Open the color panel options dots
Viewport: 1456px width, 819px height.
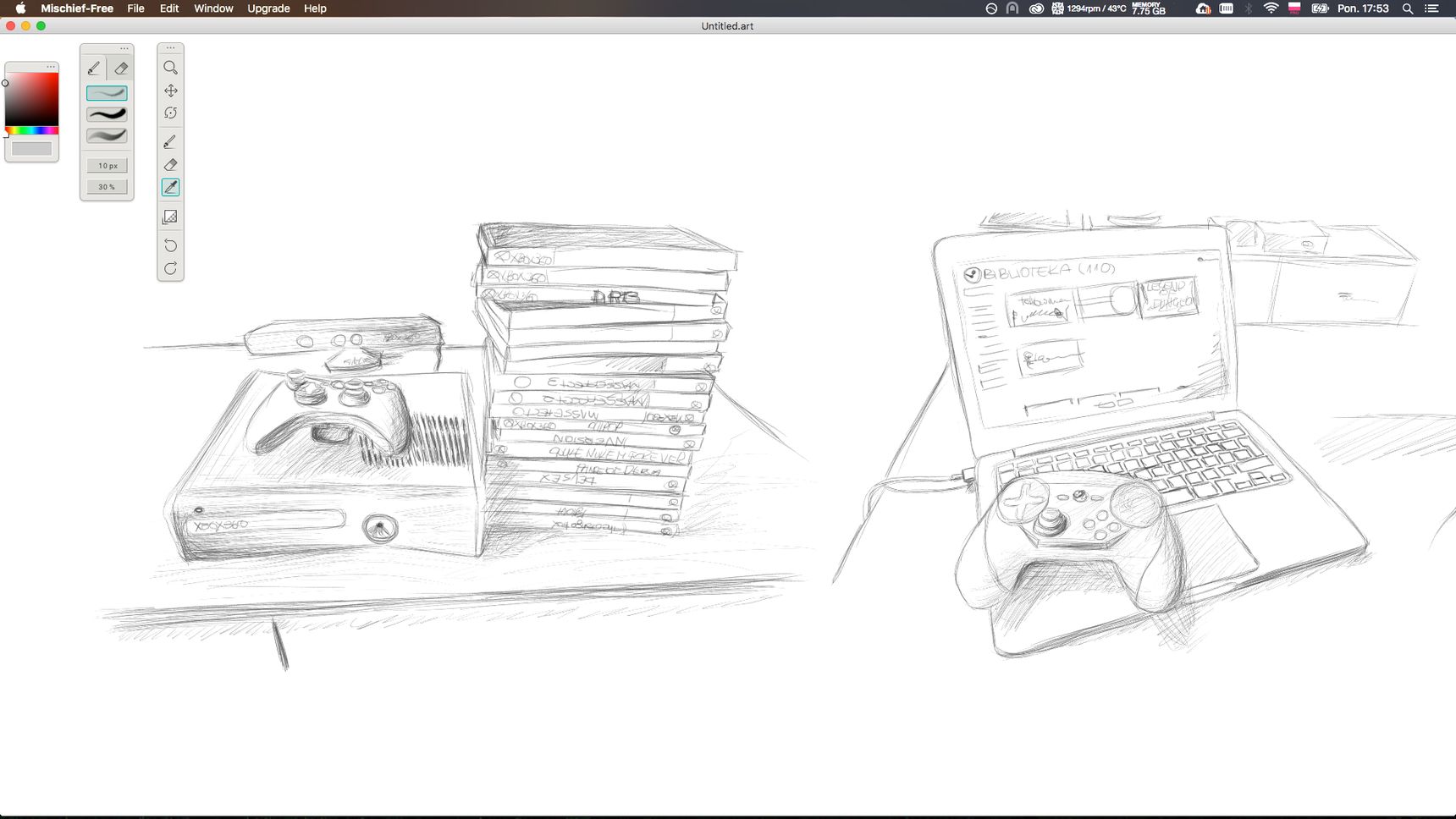tap(50, 66)
